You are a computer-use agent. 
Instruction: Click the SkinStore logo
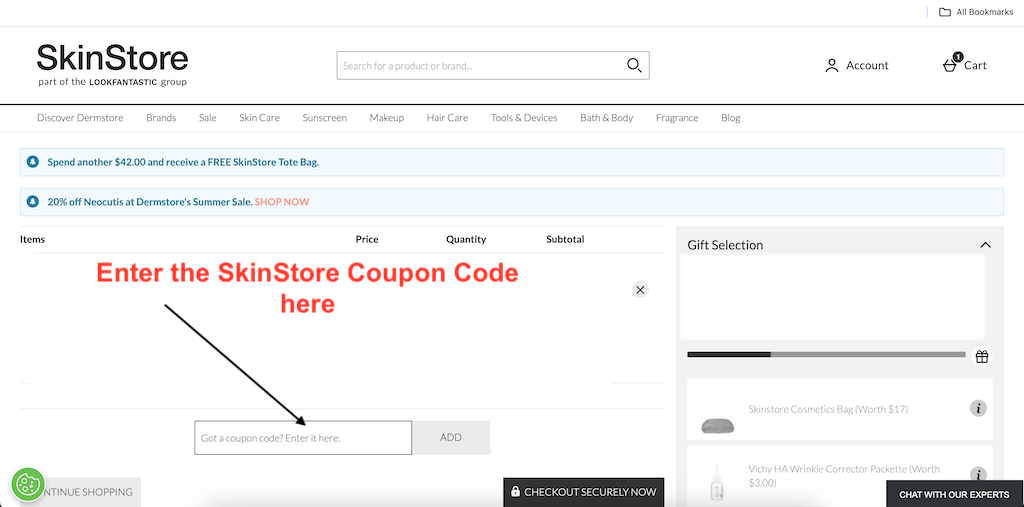[x=112, y=65]
